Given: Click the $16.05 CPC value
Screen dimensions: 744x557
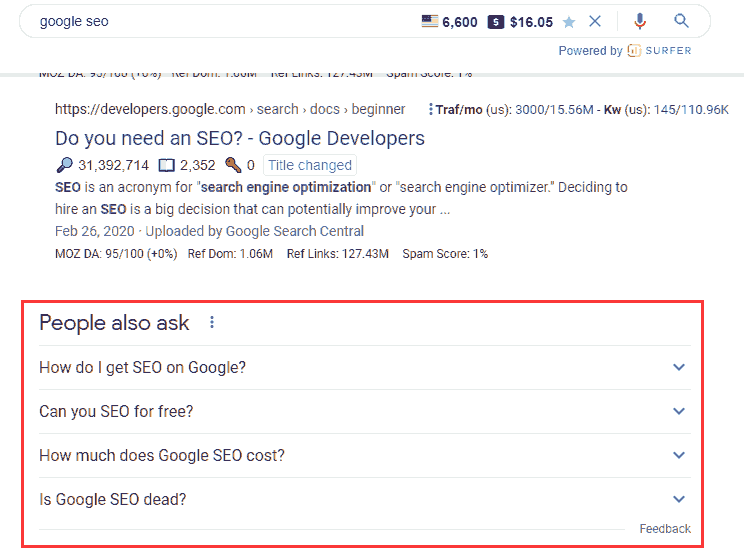Looking at the screenshot, I should (531, 22).
